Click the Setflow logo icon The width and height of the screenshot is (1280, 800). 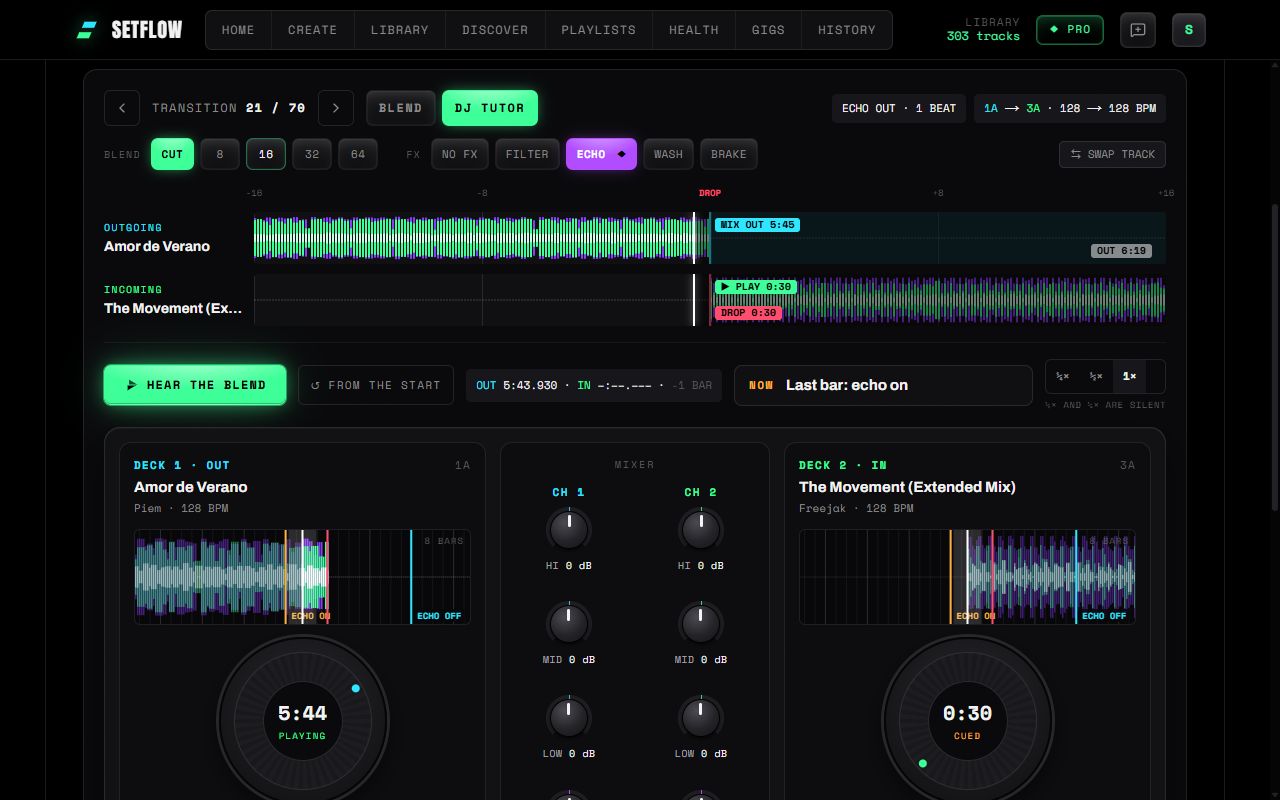click(x=87, y=30)
